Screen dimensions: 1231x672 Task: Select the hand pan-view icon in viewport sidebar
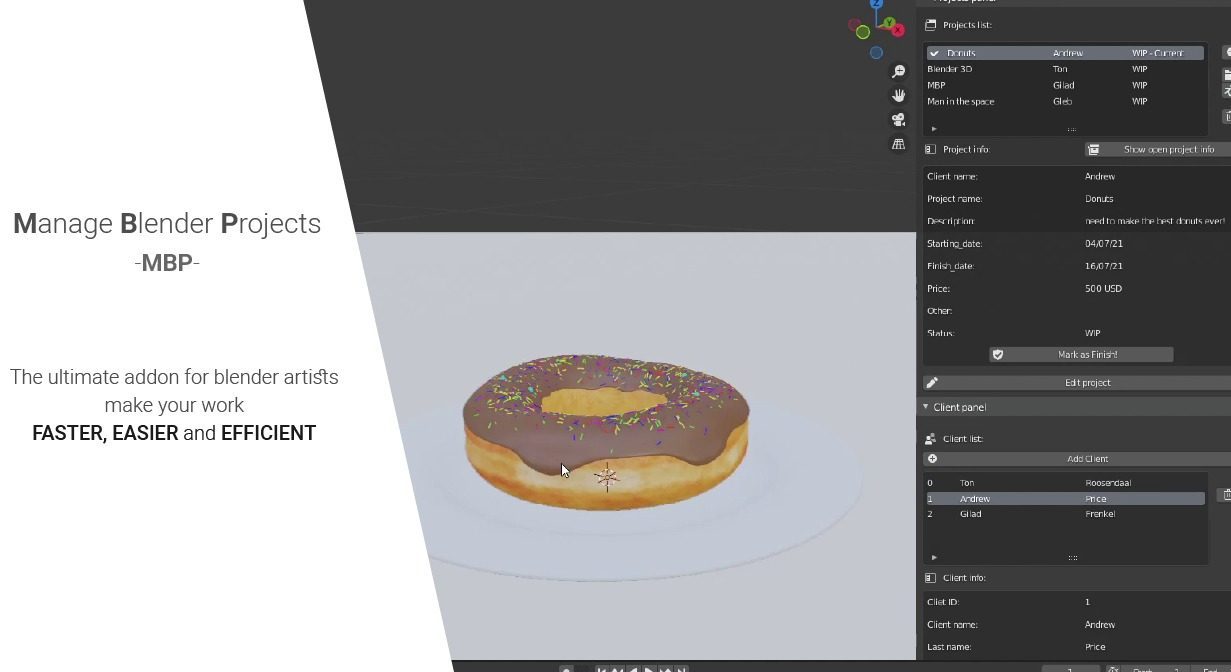[x=898, y=94]
